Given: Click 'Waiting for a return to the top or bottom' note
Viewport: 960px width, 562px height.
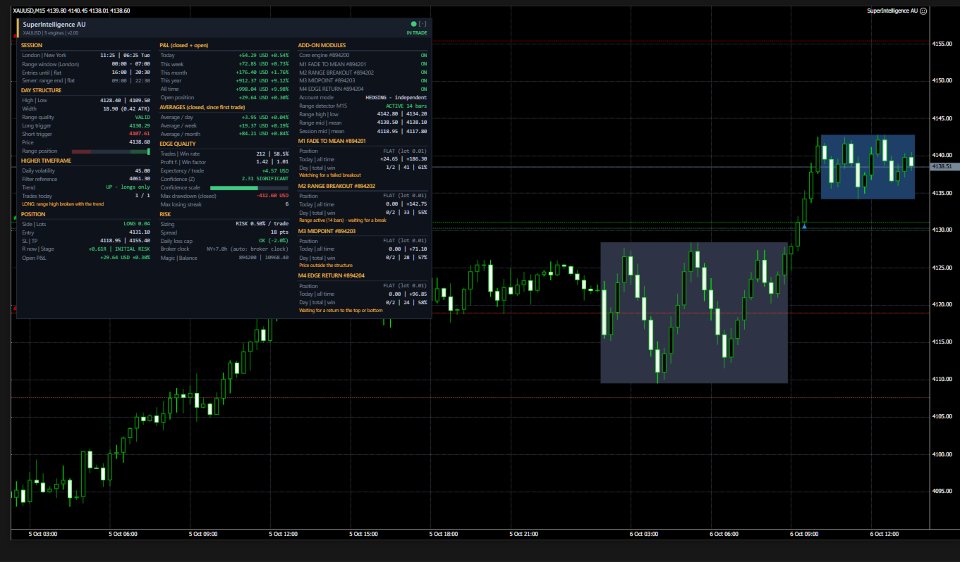Looking at the screenshot, I should 340,310.
